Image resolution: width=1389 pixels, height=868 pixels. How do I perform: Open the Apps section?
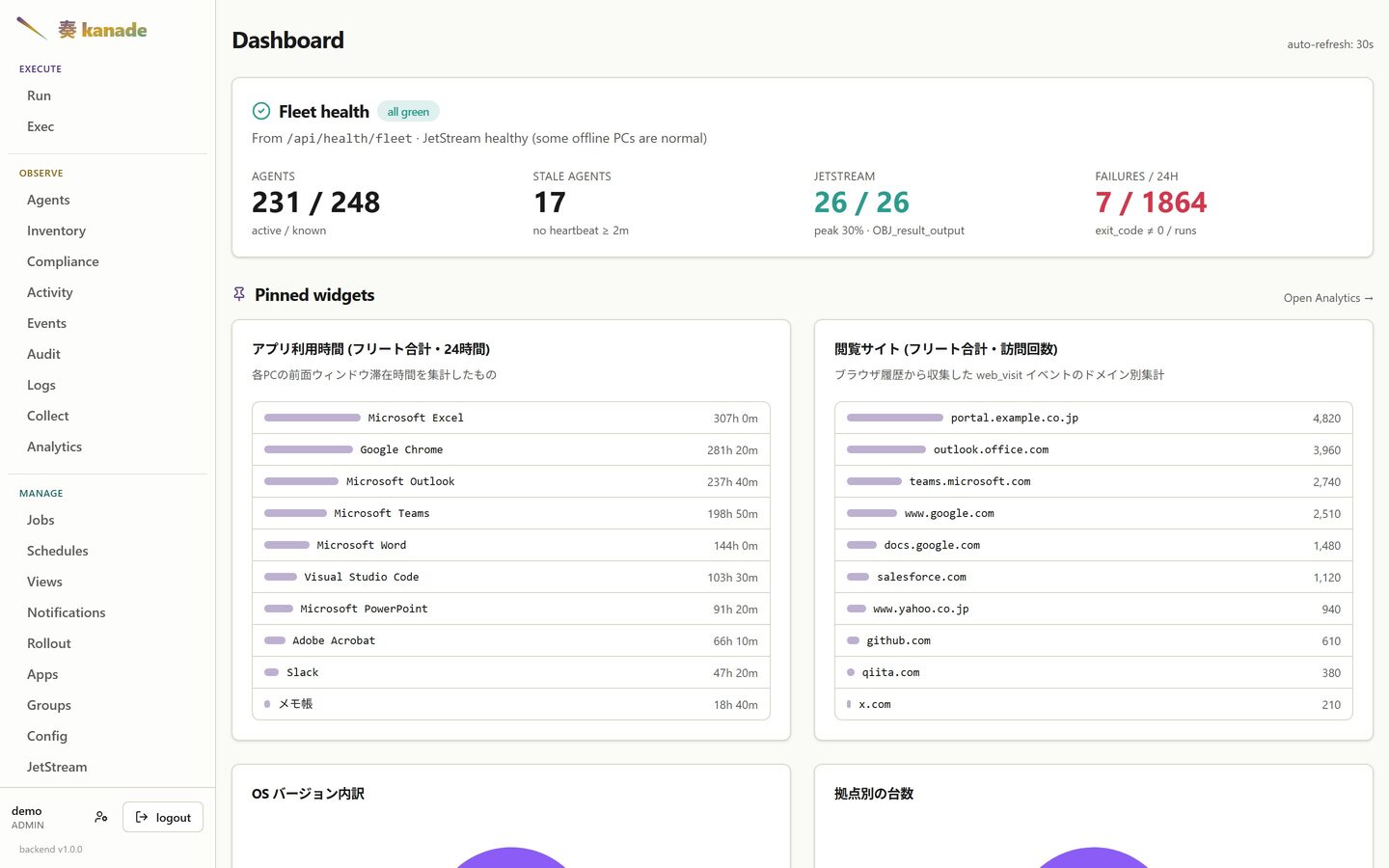click(x=107, y=674)
